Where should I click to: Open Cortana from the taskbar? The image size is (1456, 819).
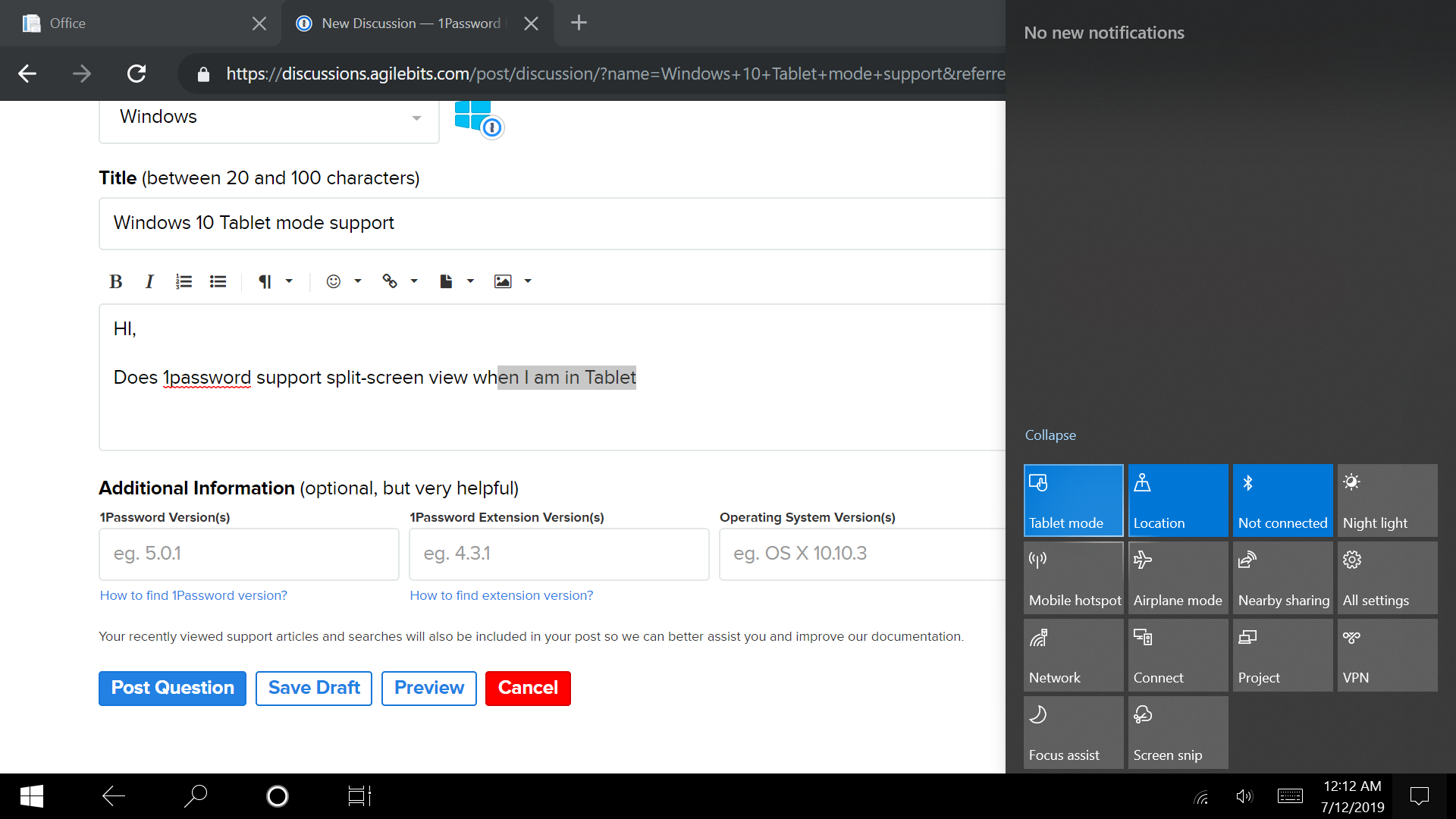click(278, 796)
